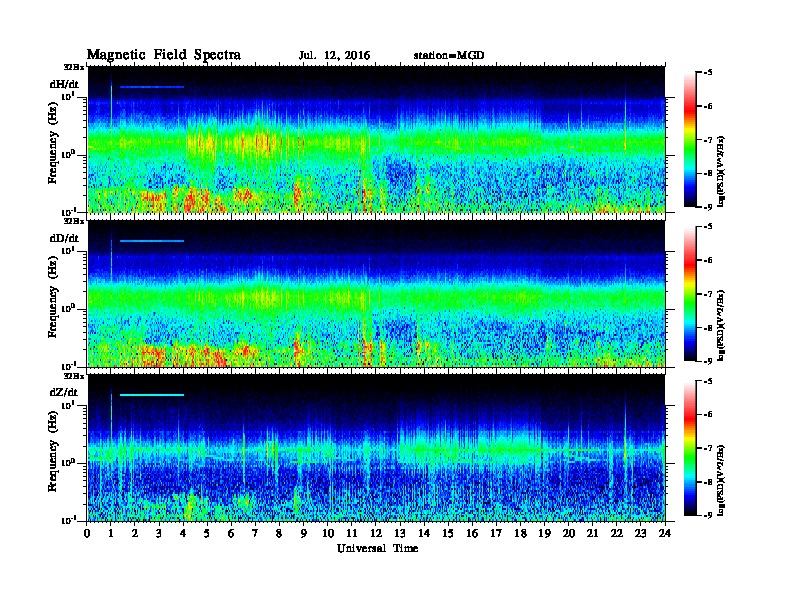
Task: Click the 32Hz label atop dZ/dt panel
Action: pos(74,376)
